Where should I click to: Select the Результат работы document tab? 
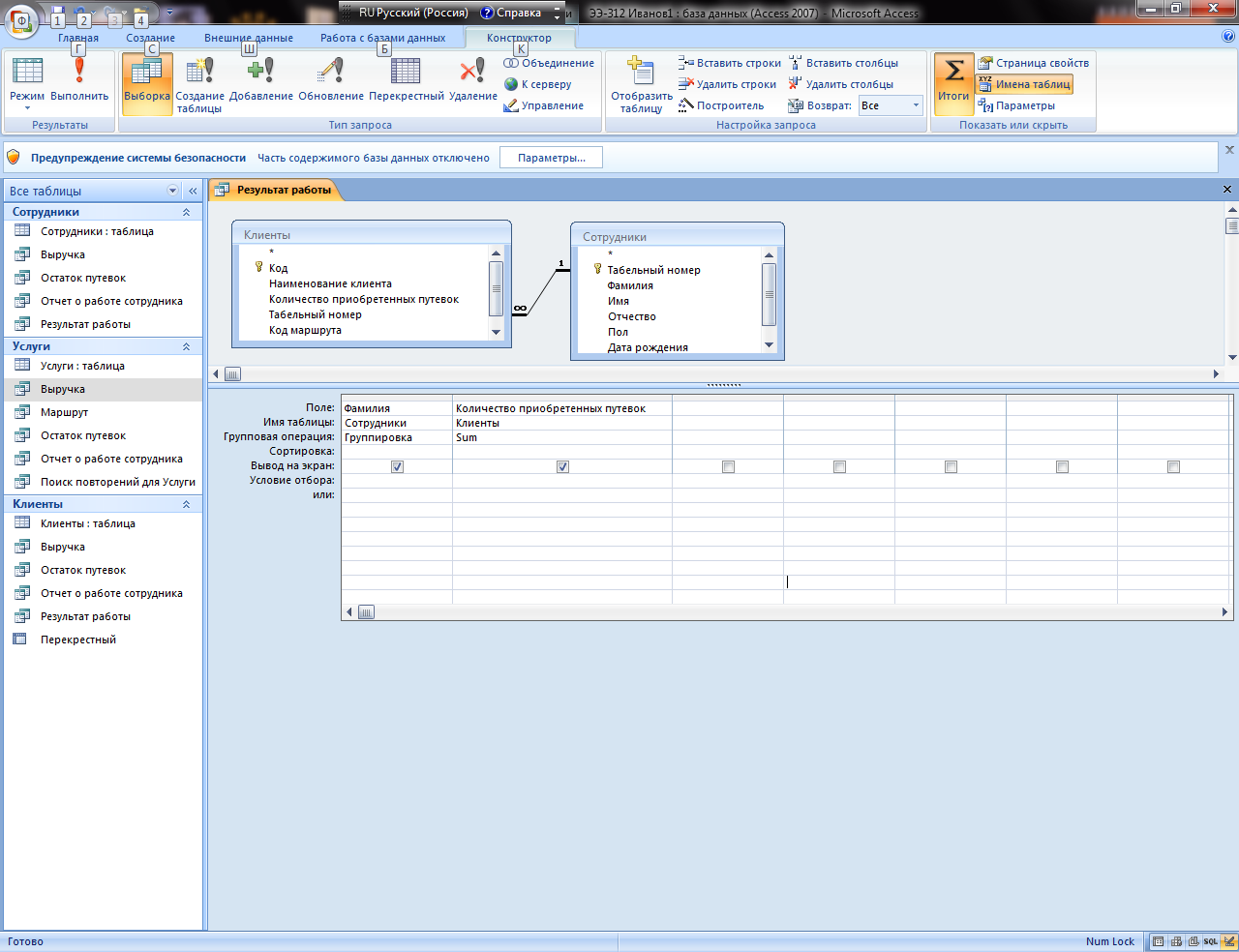click(274, 190)
